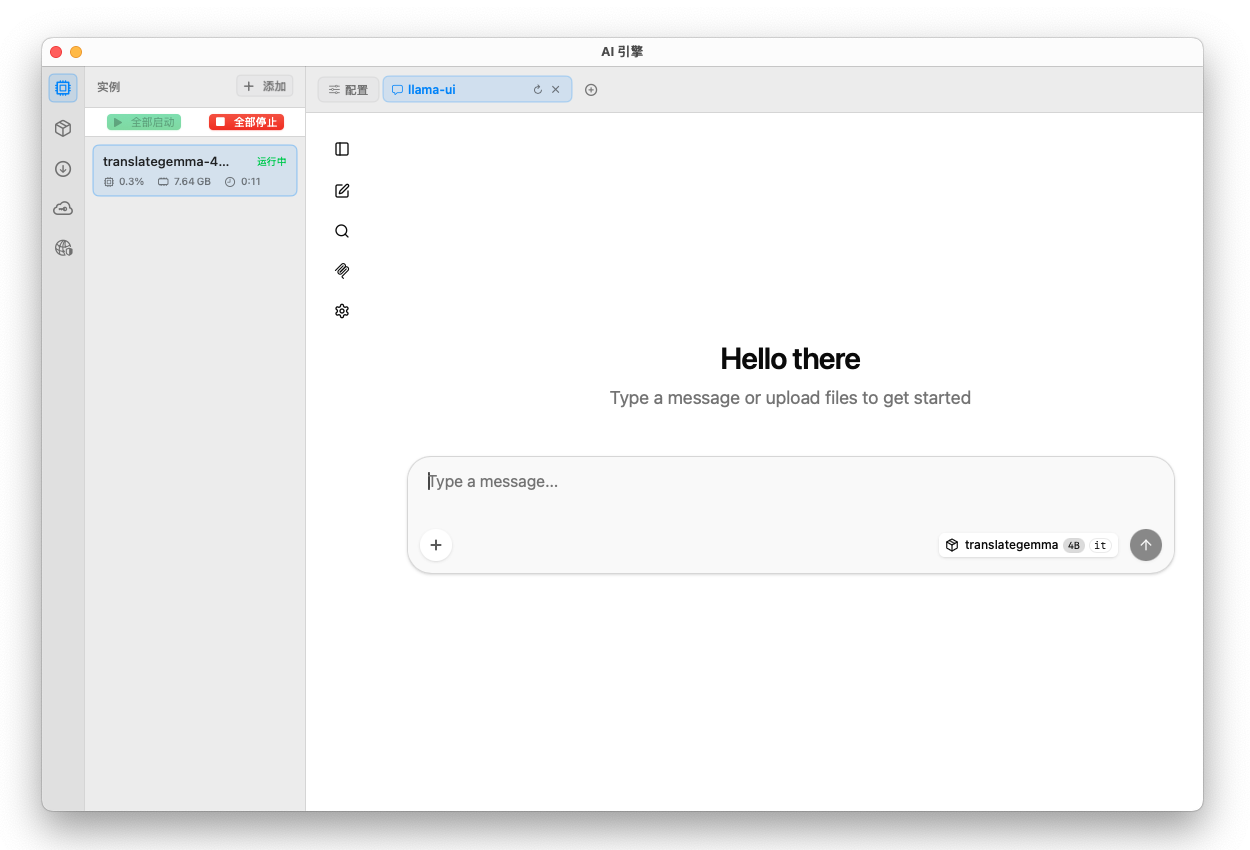
Task: Open the translategemma model selector
Action: click(x=1027, y=545)
